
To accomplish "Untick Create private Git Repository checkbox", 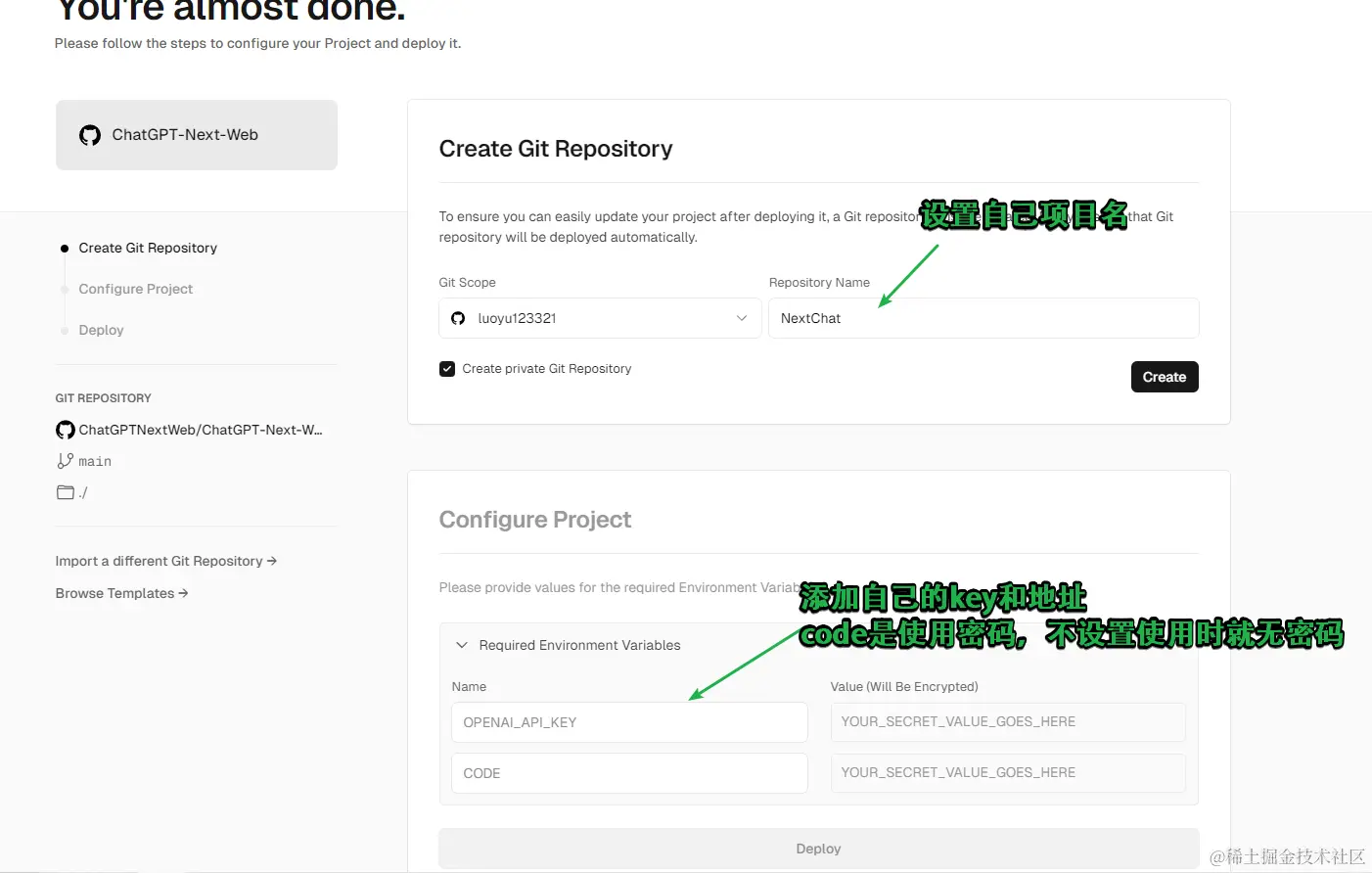I will click(x=447, y=369).
